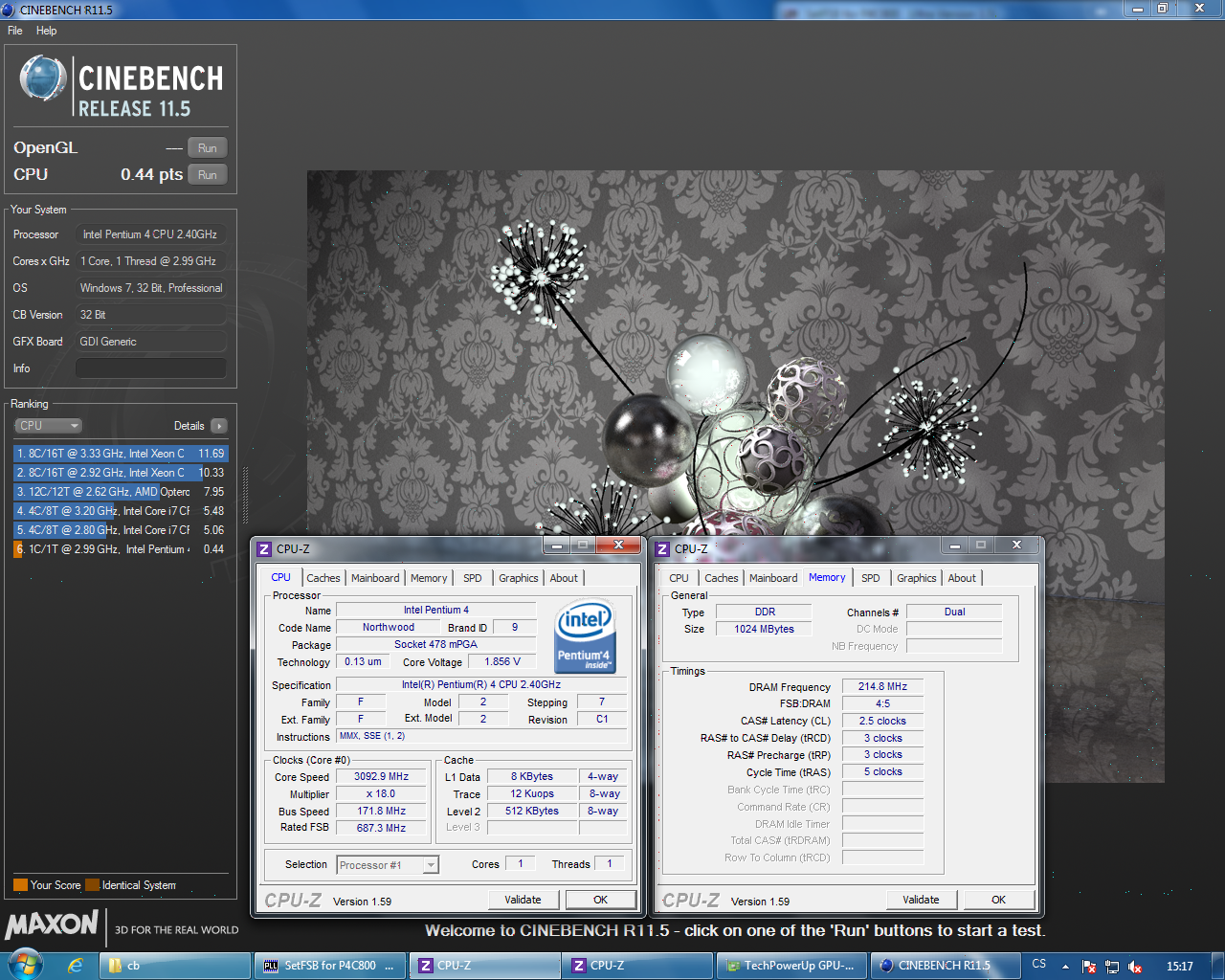Click Validate in left CPU-Z window

(x=523, y=900)
